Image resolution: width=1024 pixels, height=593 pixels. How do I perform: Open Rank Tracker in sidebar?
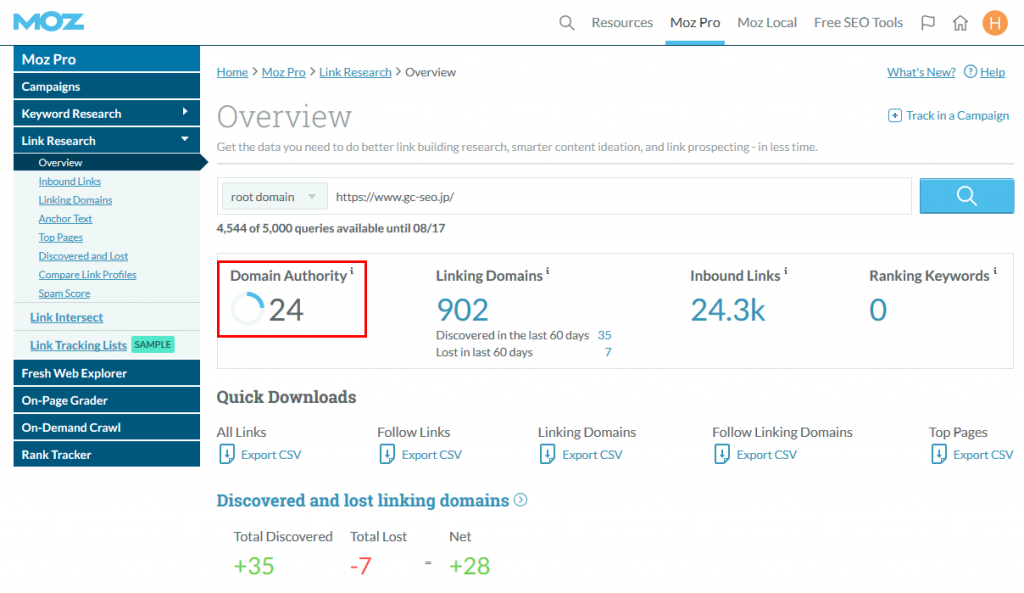pos(106,455)
